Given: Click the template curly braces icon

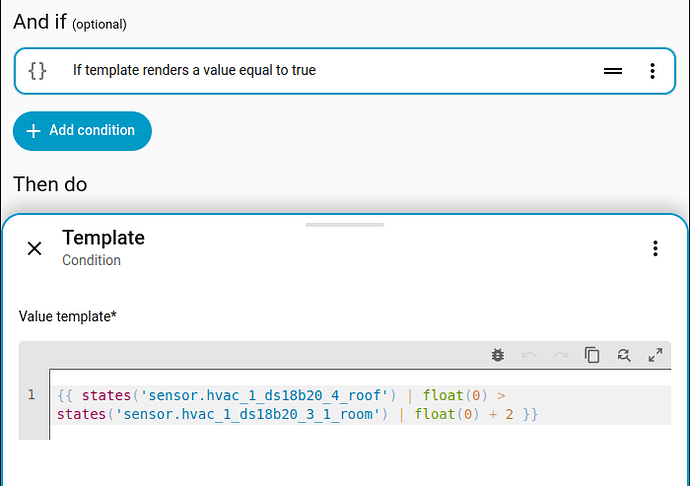Looking at the screenshot, I should [37, 70].
